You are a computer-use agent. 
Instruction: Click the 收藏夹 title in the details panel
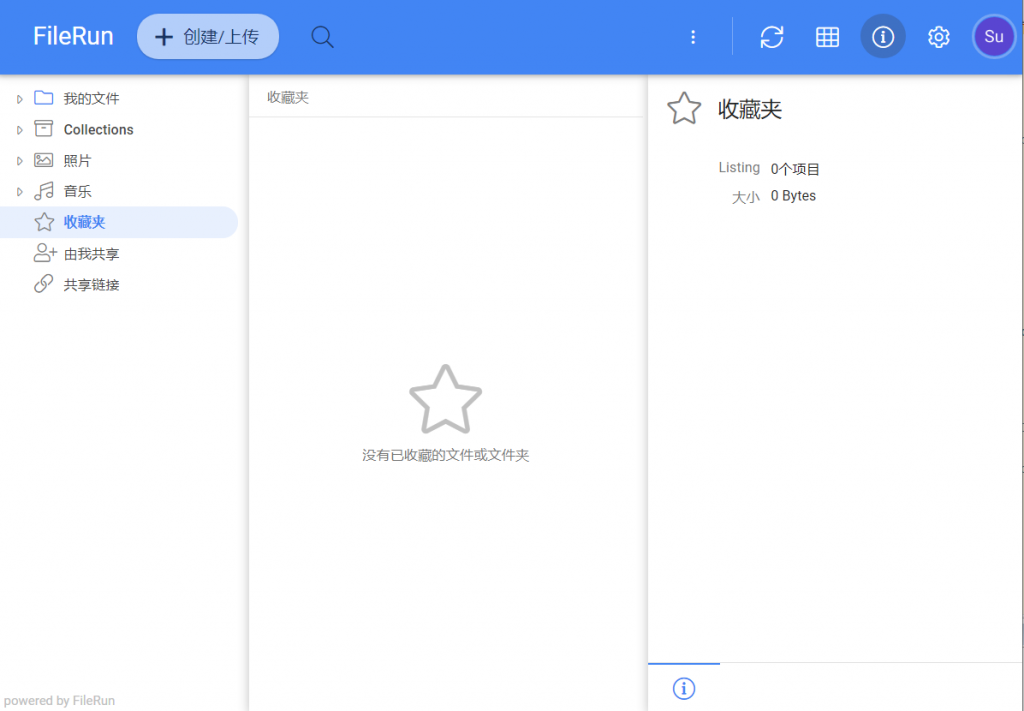click(x=750, y=109)
